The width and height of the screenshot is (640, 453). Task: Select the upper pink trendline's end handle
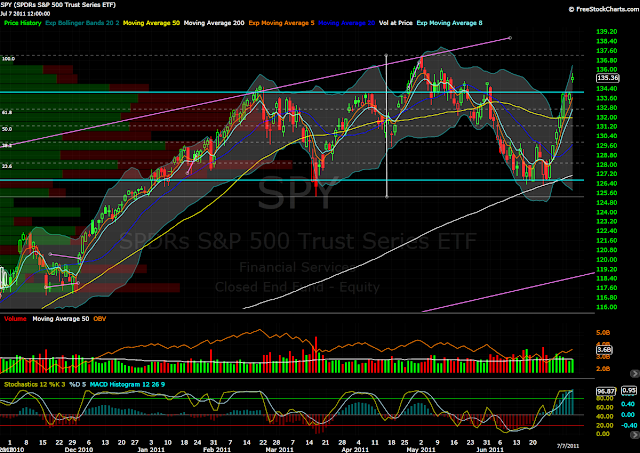[510, 38]
